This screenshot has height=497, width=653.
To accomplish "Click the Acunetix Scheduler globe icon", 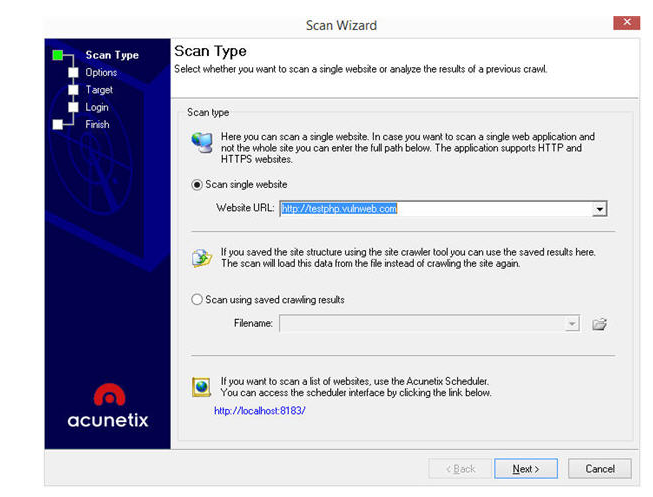I will pos(202,387).
